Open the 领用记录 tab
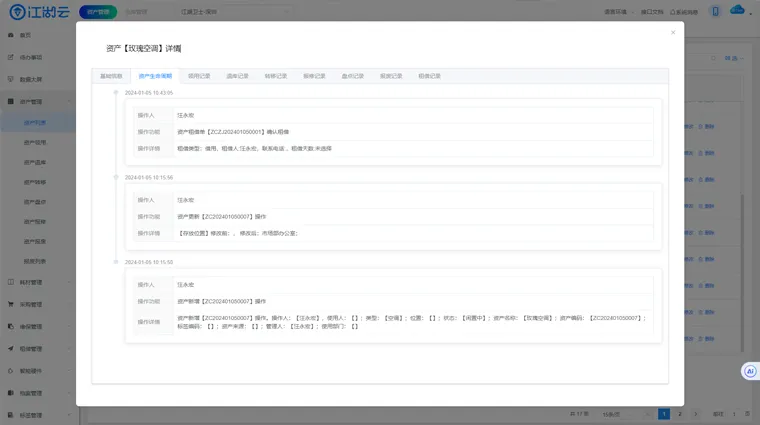The image size is (760, 425). coord(199,76)
